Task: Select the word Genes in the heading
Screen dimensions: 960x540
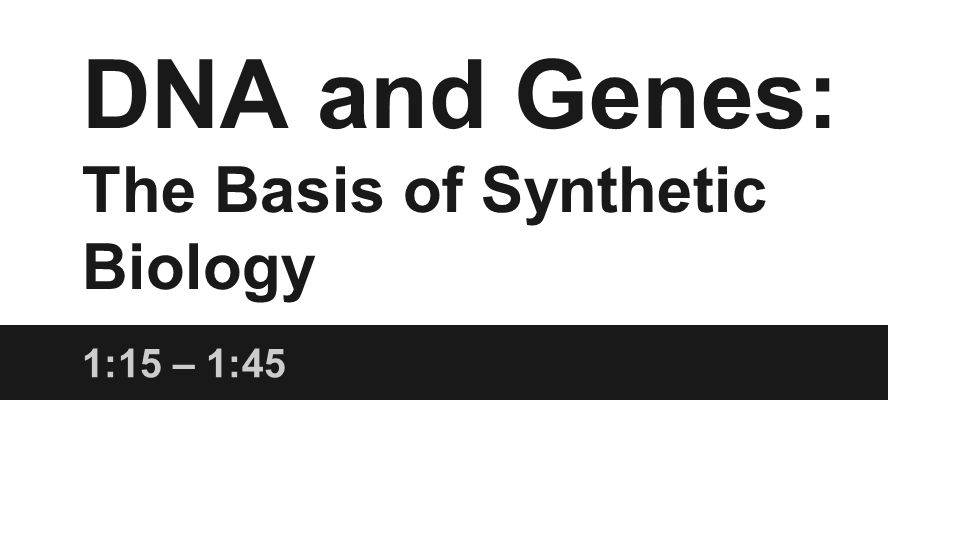Action: [663, 95]
